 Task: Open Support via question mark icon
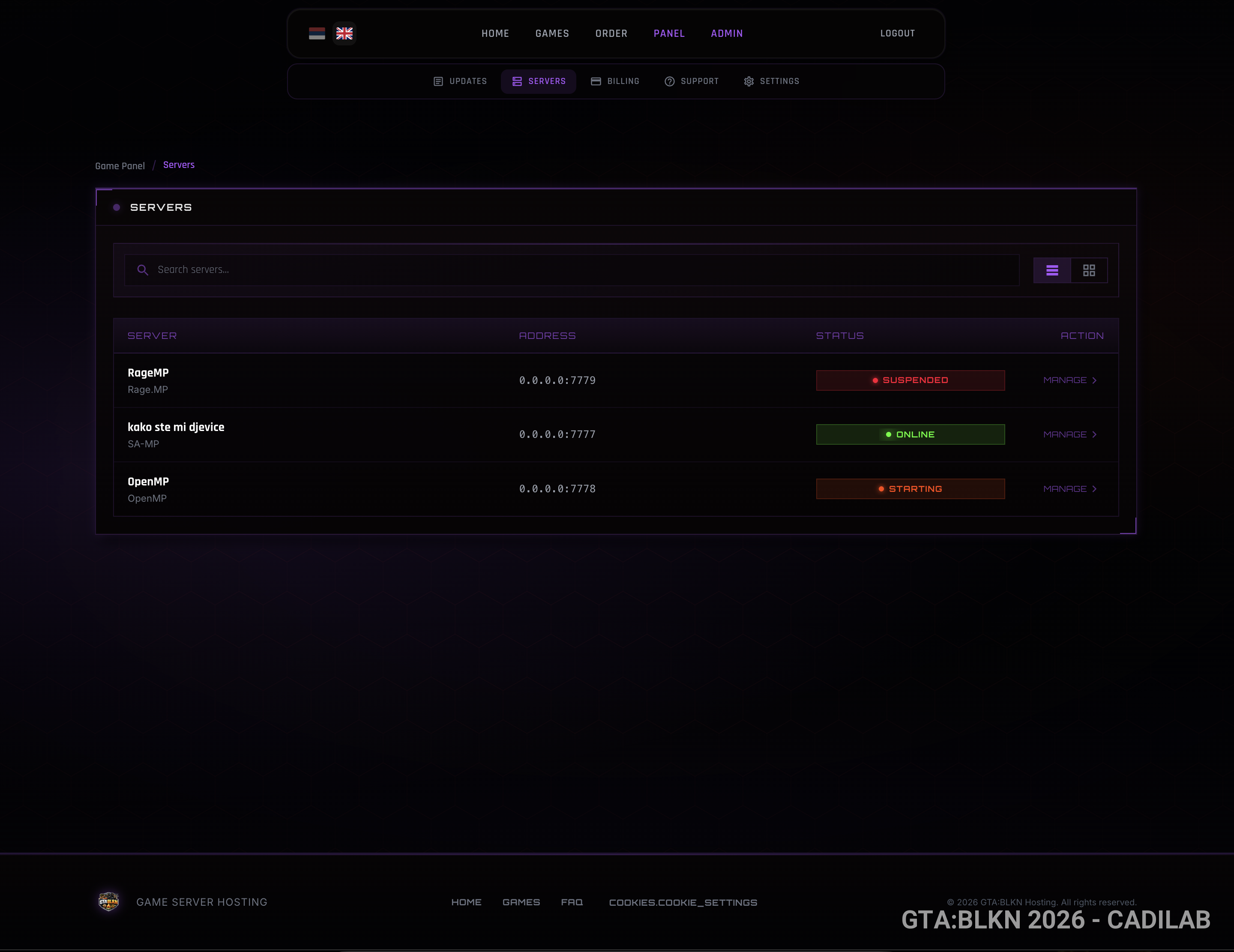pos(670,81)
